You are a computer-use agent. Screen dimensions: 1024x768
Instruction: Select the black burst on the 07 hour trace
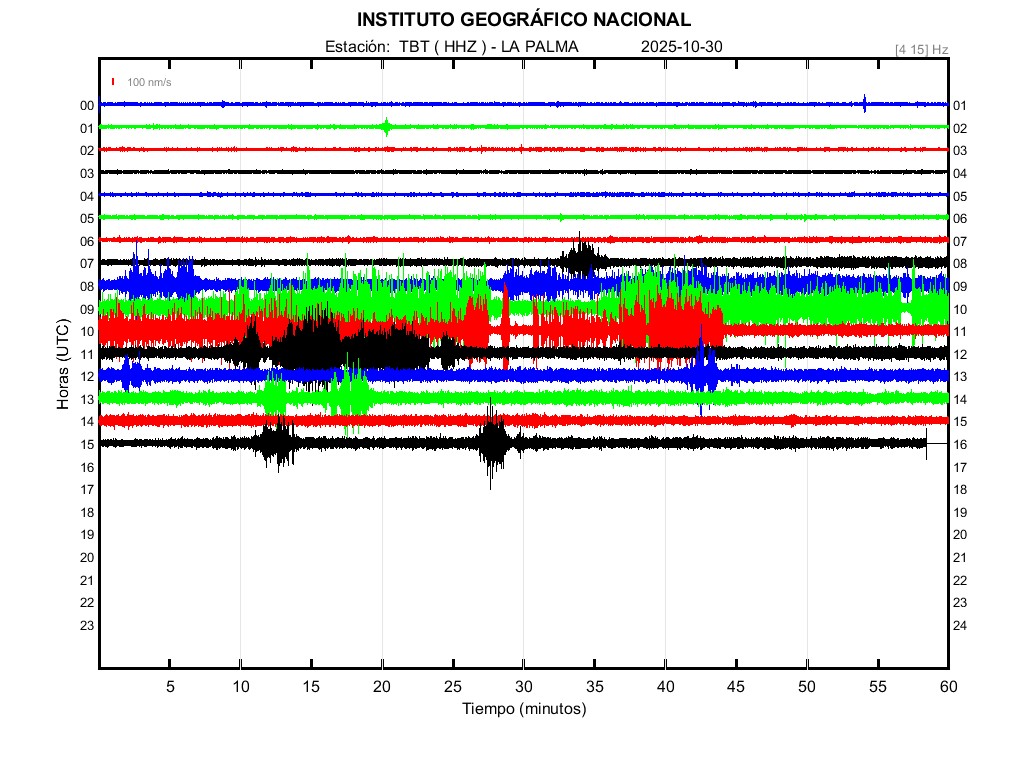pyautogui.click(x=580, y=259)
